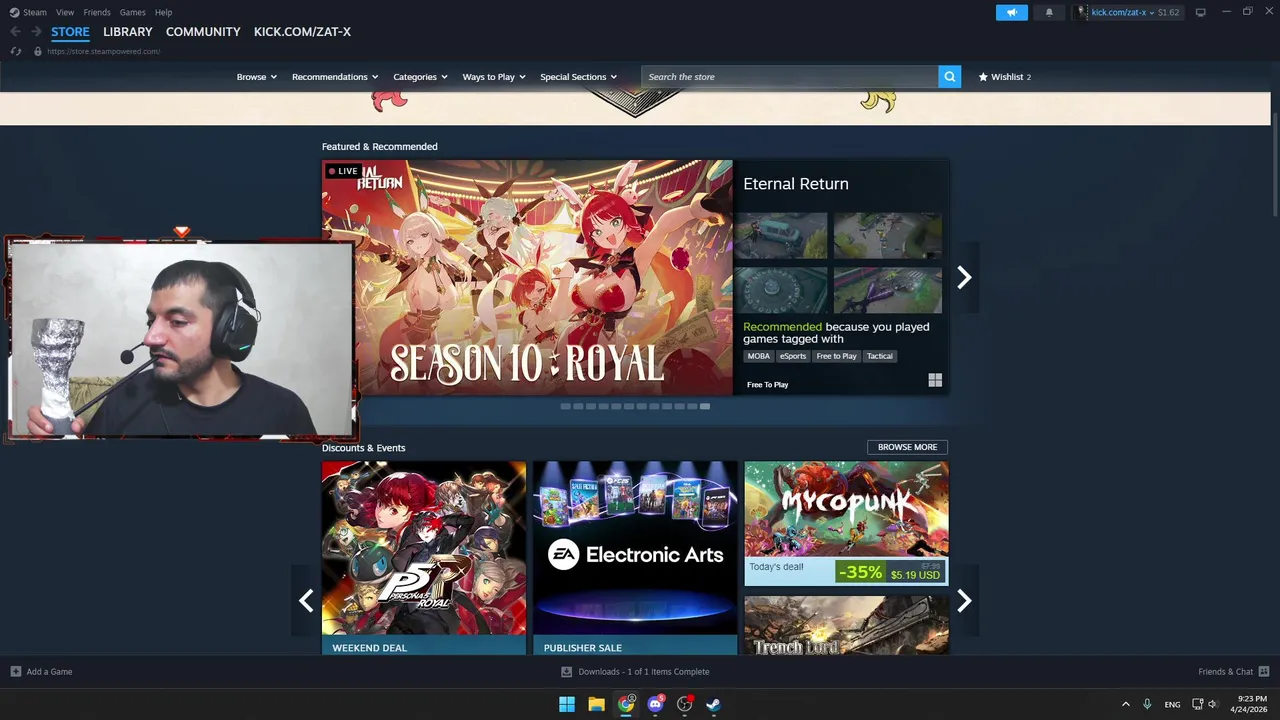Open OBS Studio from taskbar
1280x720 pixels.
click(684, 704)
